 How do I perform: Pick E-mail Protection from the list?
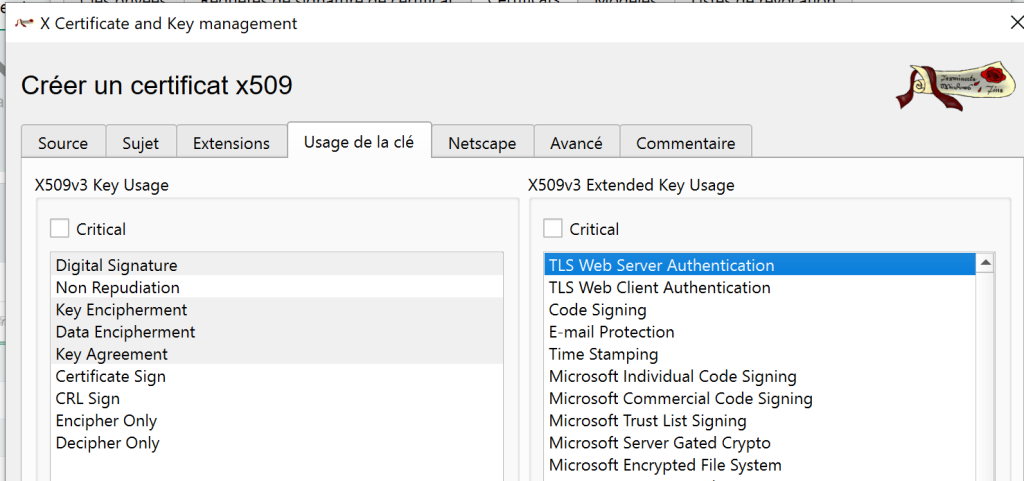[612, 332]
